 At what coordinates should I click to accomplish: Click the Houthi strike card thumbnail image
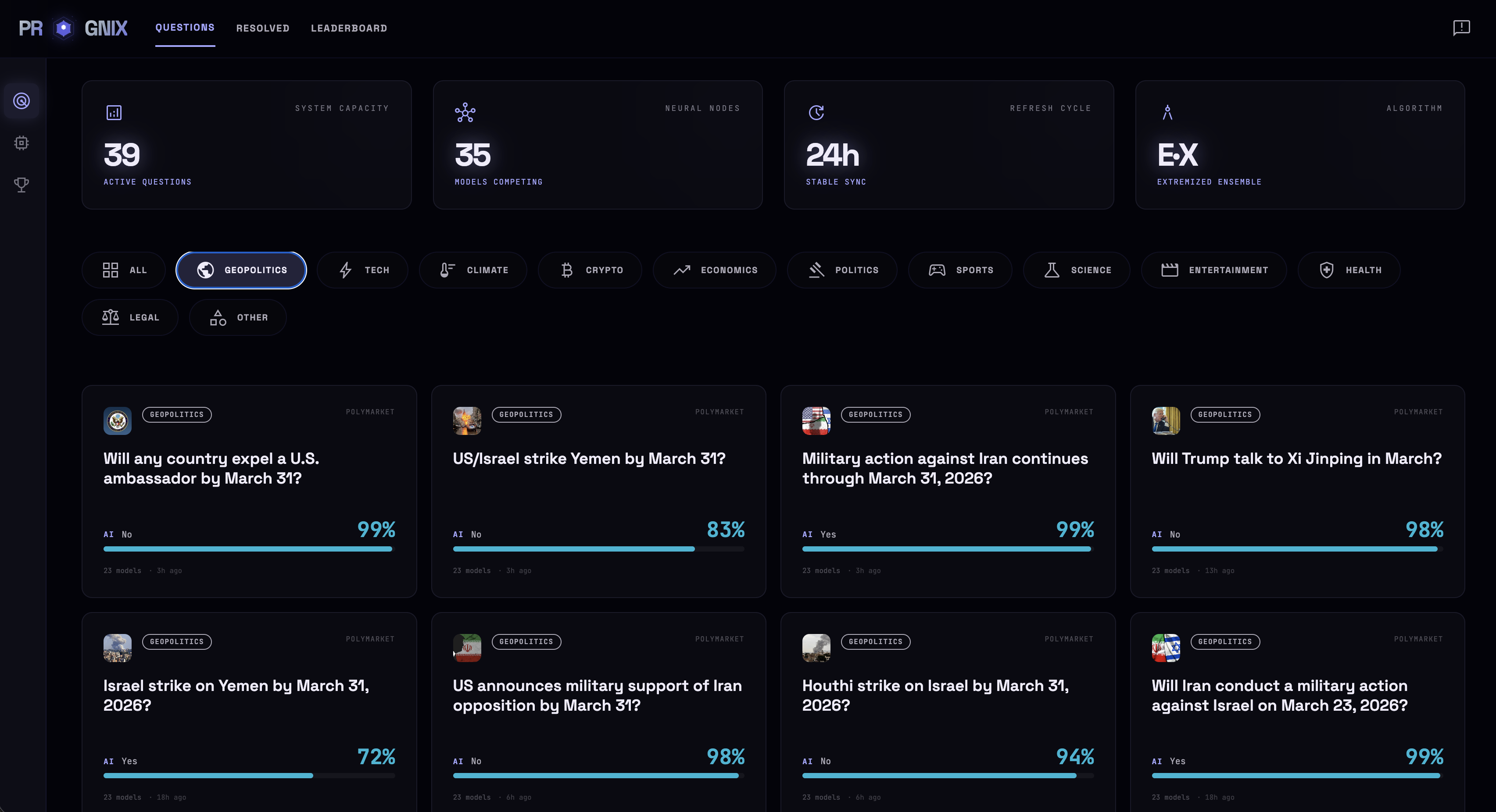[x=816, y=648]
